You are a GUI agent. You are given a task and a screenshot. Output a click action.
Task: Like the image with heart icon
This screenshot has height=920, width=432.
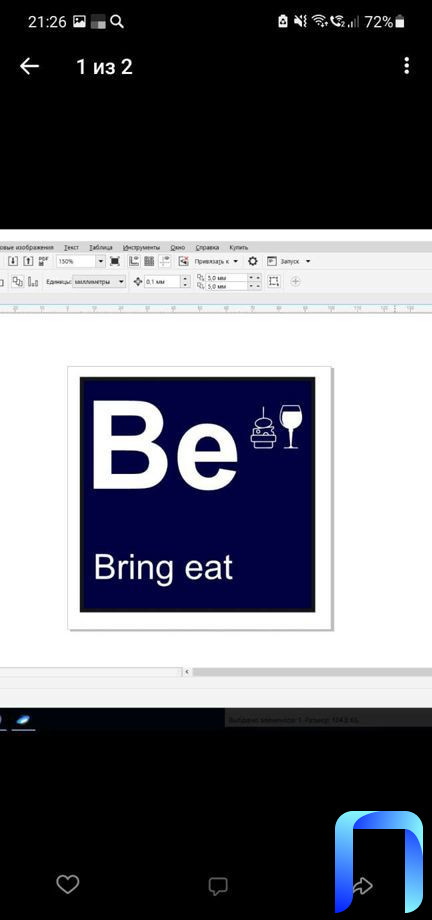click(68, 884)
